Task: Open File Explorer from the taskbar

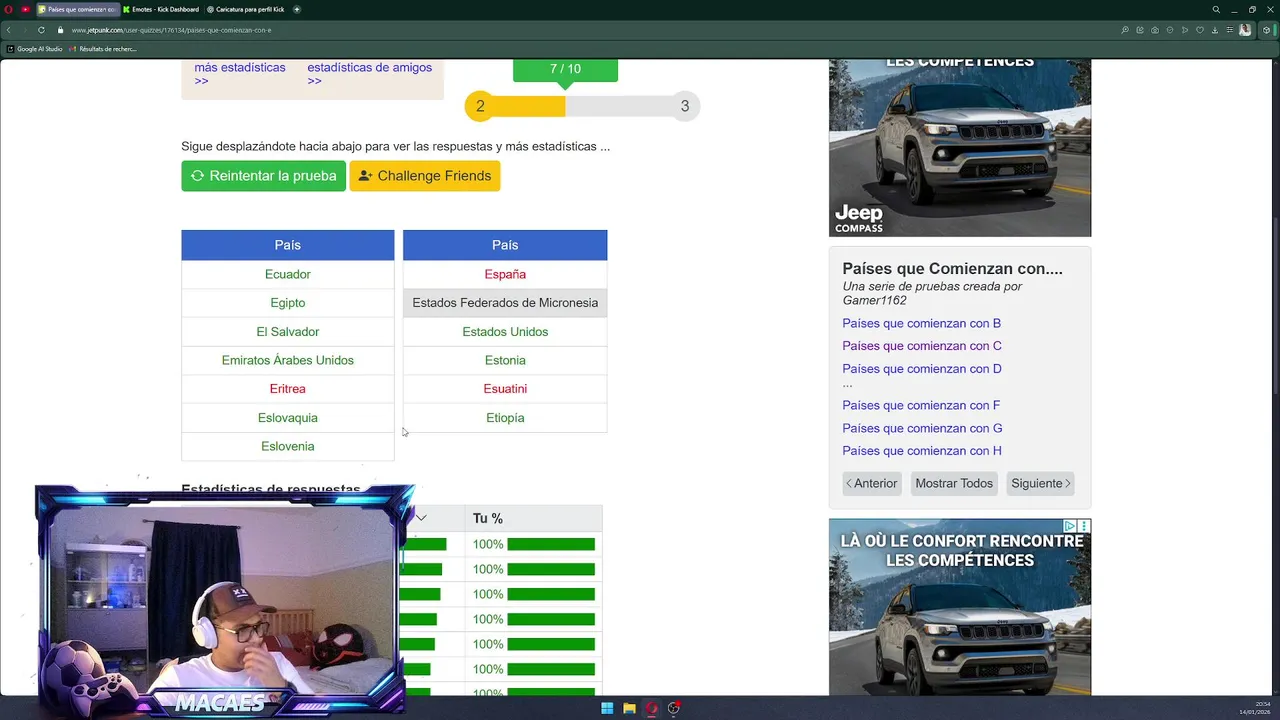Action: (629, 708)
